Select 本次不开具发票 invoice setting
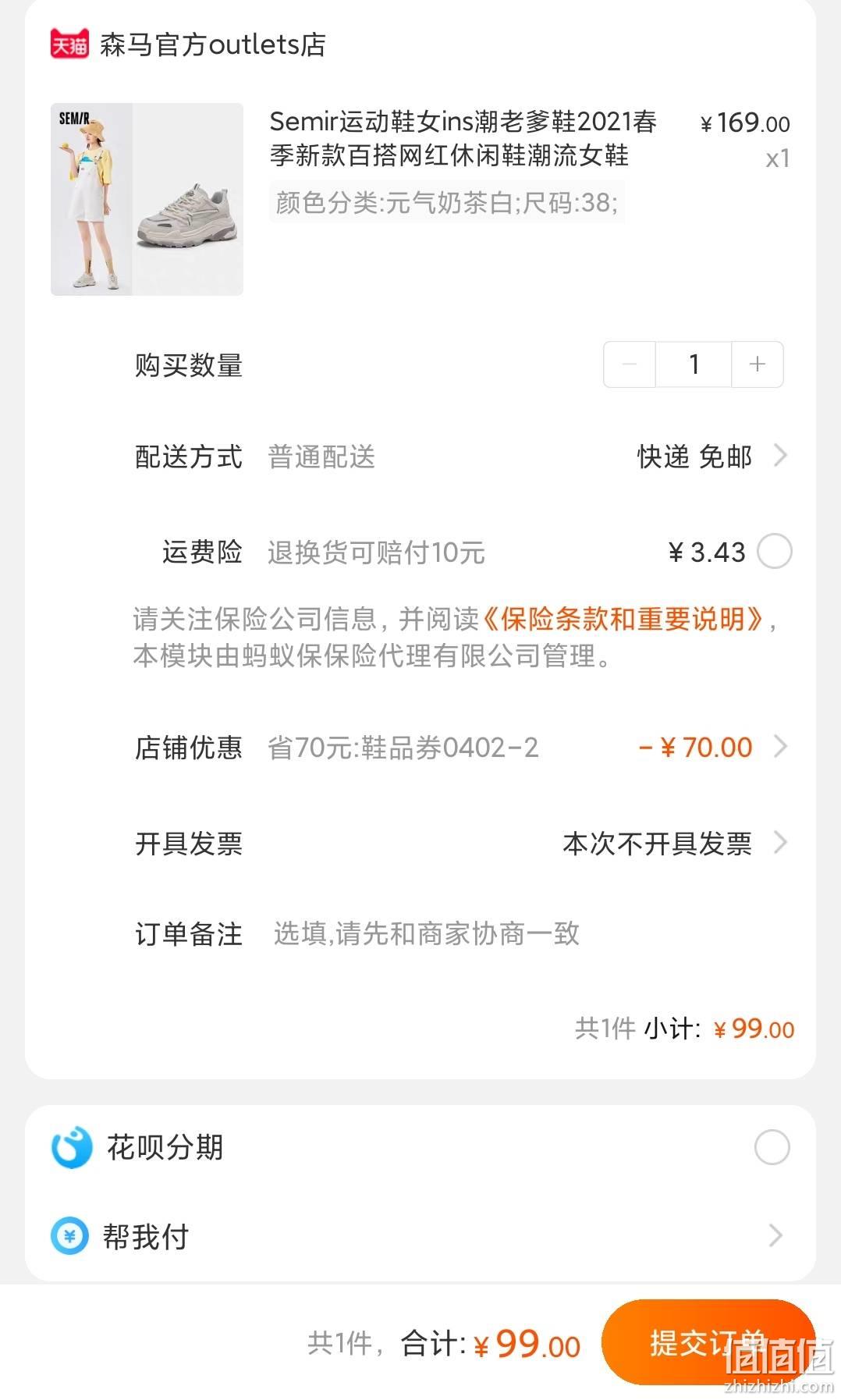This screenshot has height=1400, width=841. click(x=657, y=844)
